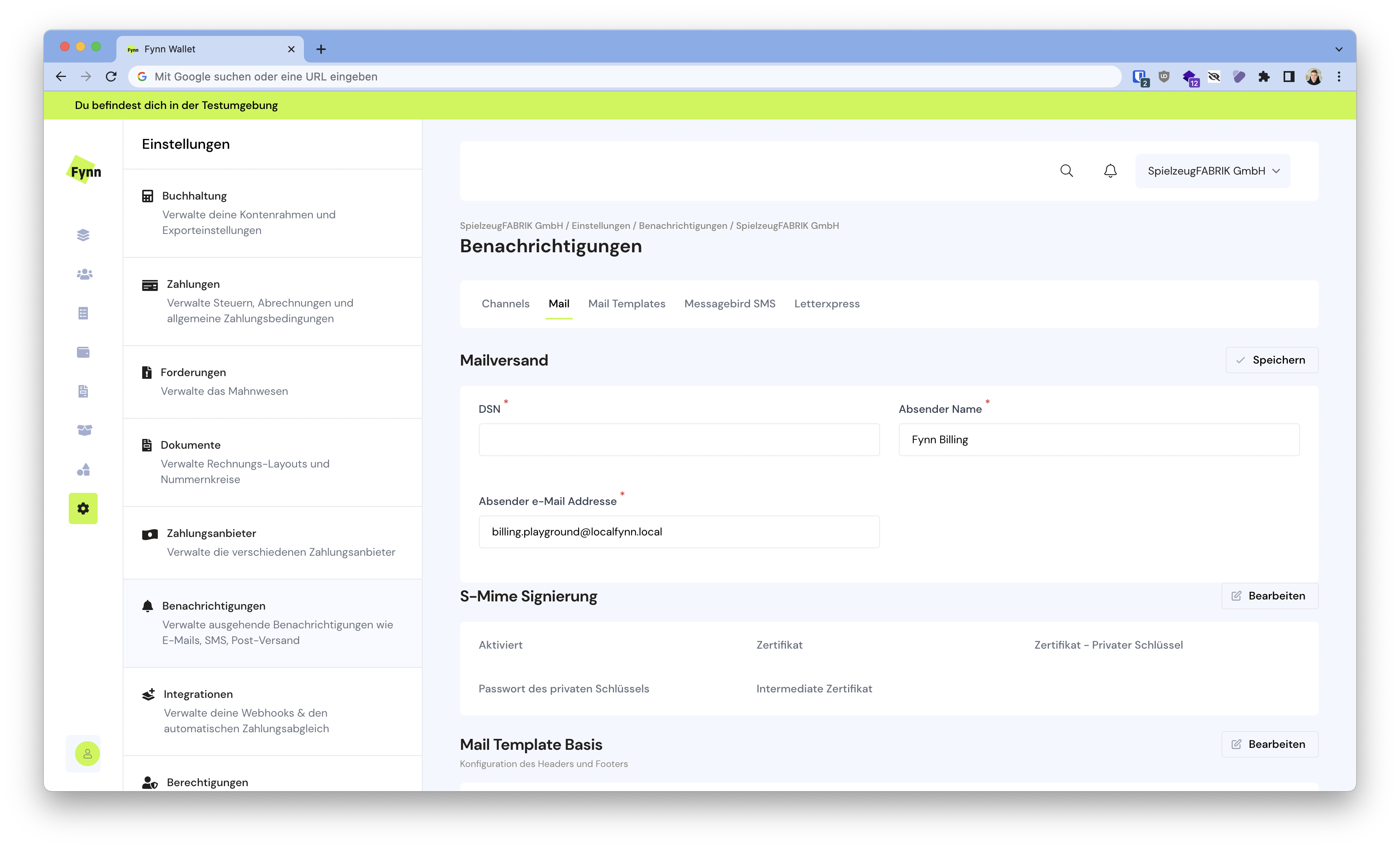This screenshot has height=849, width=1400.
Task: Open the Chrome profile avatar
Action: (x=1314, y=77)
